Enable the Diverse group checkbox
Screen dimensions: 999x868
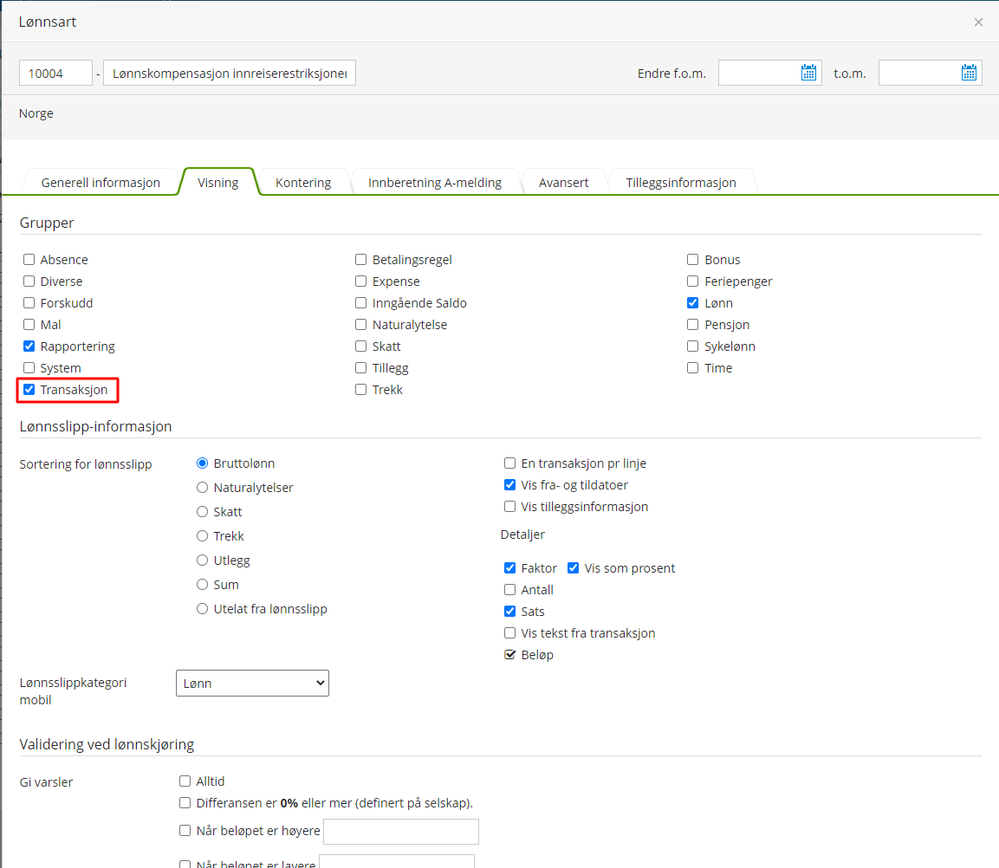coord(29,281)
